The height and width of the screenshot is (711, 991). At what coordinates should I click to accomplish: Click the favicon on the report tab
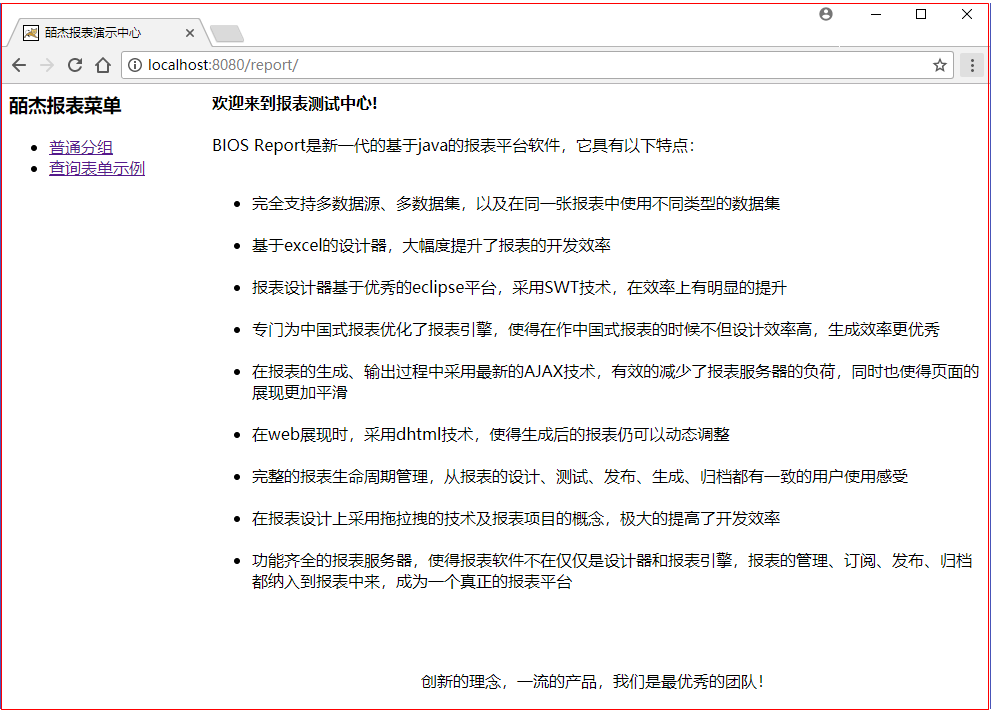point(31,33)
